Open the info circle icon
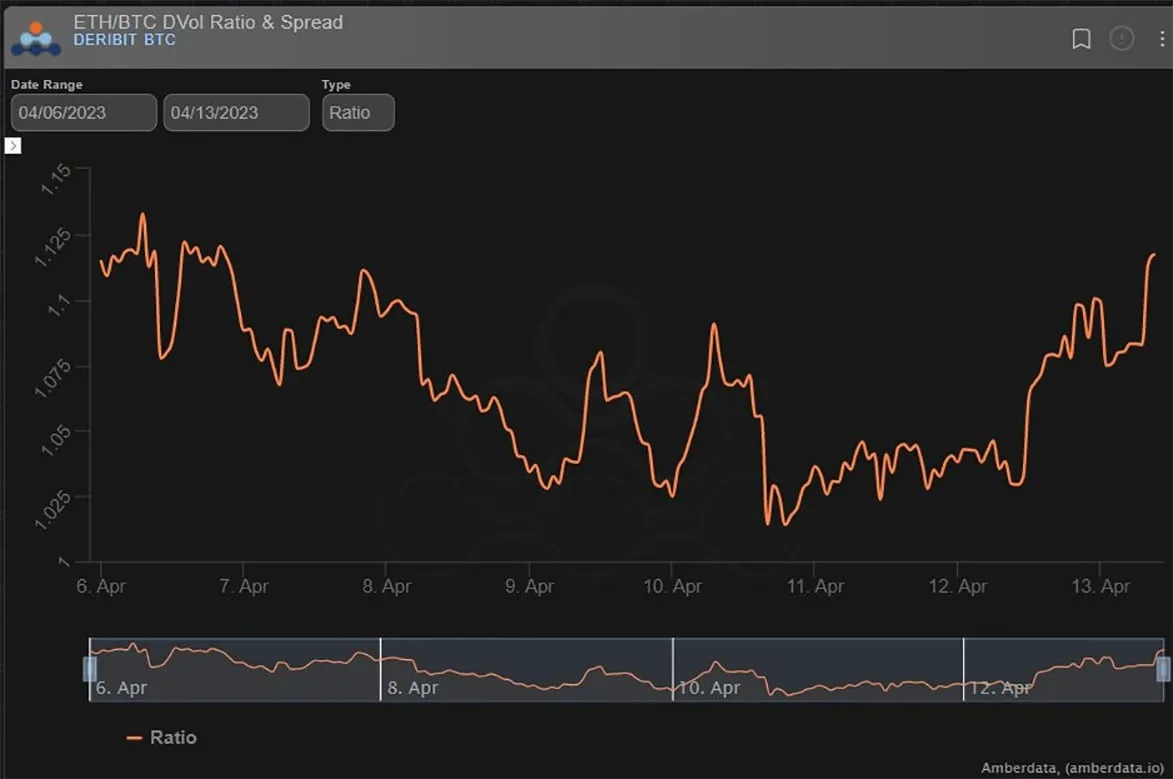Screen dimensions: 1173x779 tap(1121, 38)
